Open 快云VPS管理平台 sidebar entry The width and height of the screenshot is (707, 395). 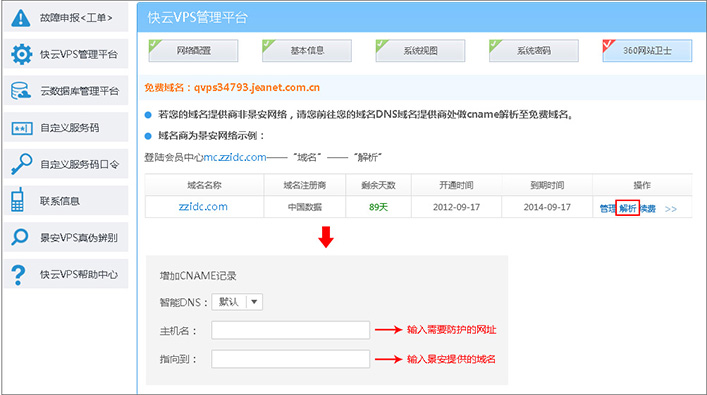point(66,54)
